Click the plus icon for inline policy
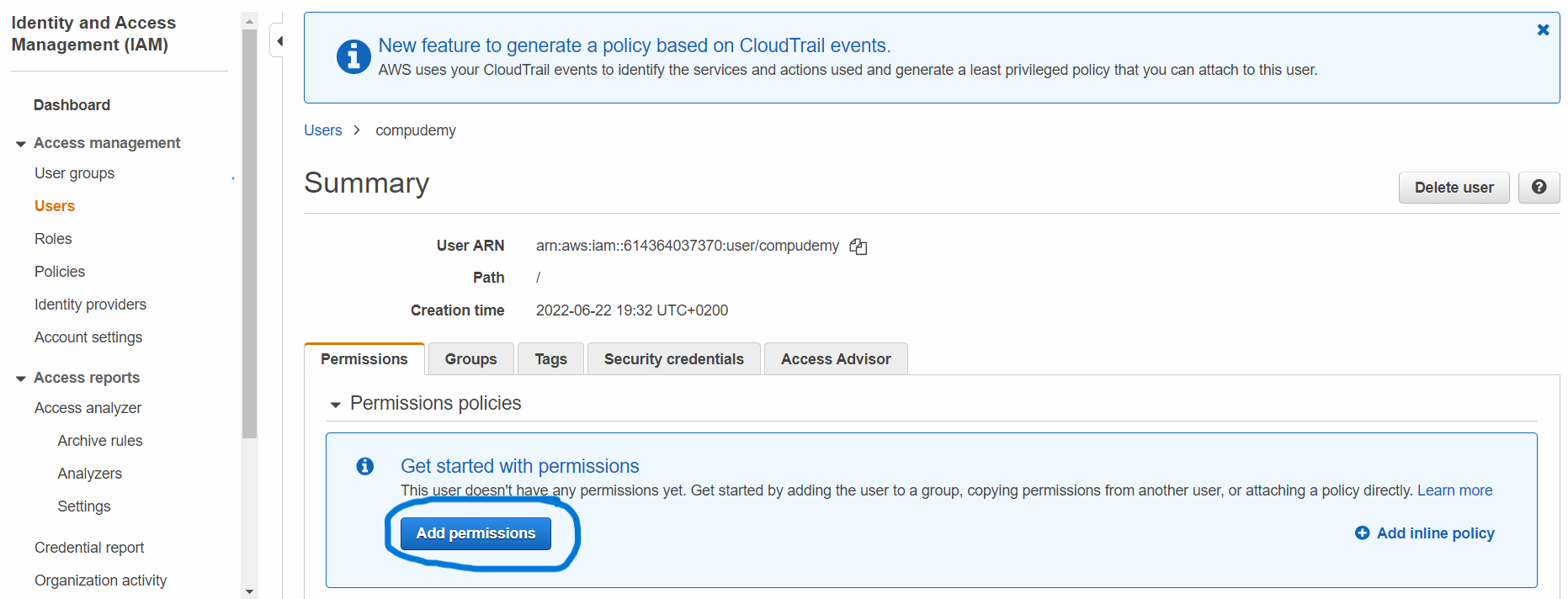Image resolution: width=1568 pixels, height=599 pixels. pyautogui.click(x=1362, y=533)
